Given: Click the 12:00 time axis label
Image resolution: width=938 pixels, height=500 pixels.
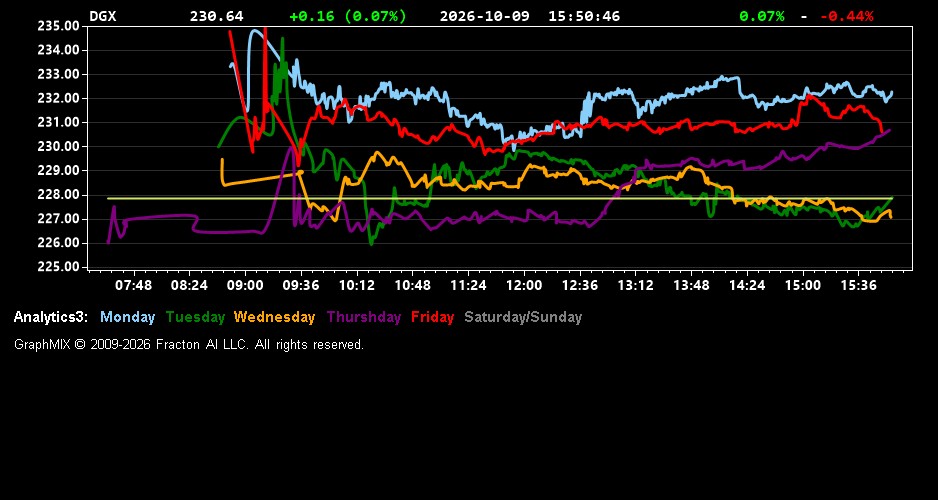Looking at the screenshot, I should click(x=524, y=285).
